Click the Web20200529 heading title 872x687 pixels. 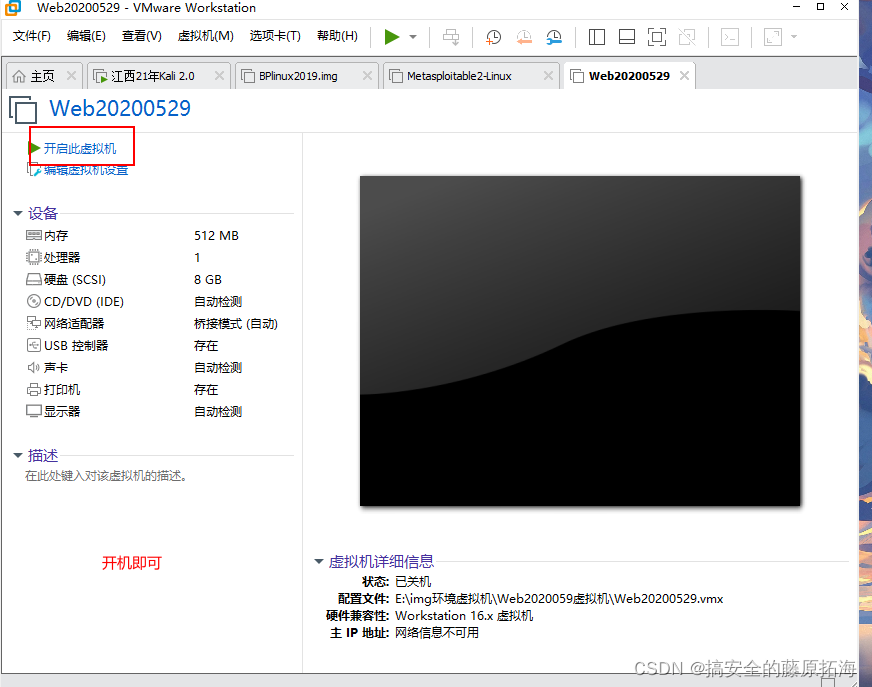[120, 108]
